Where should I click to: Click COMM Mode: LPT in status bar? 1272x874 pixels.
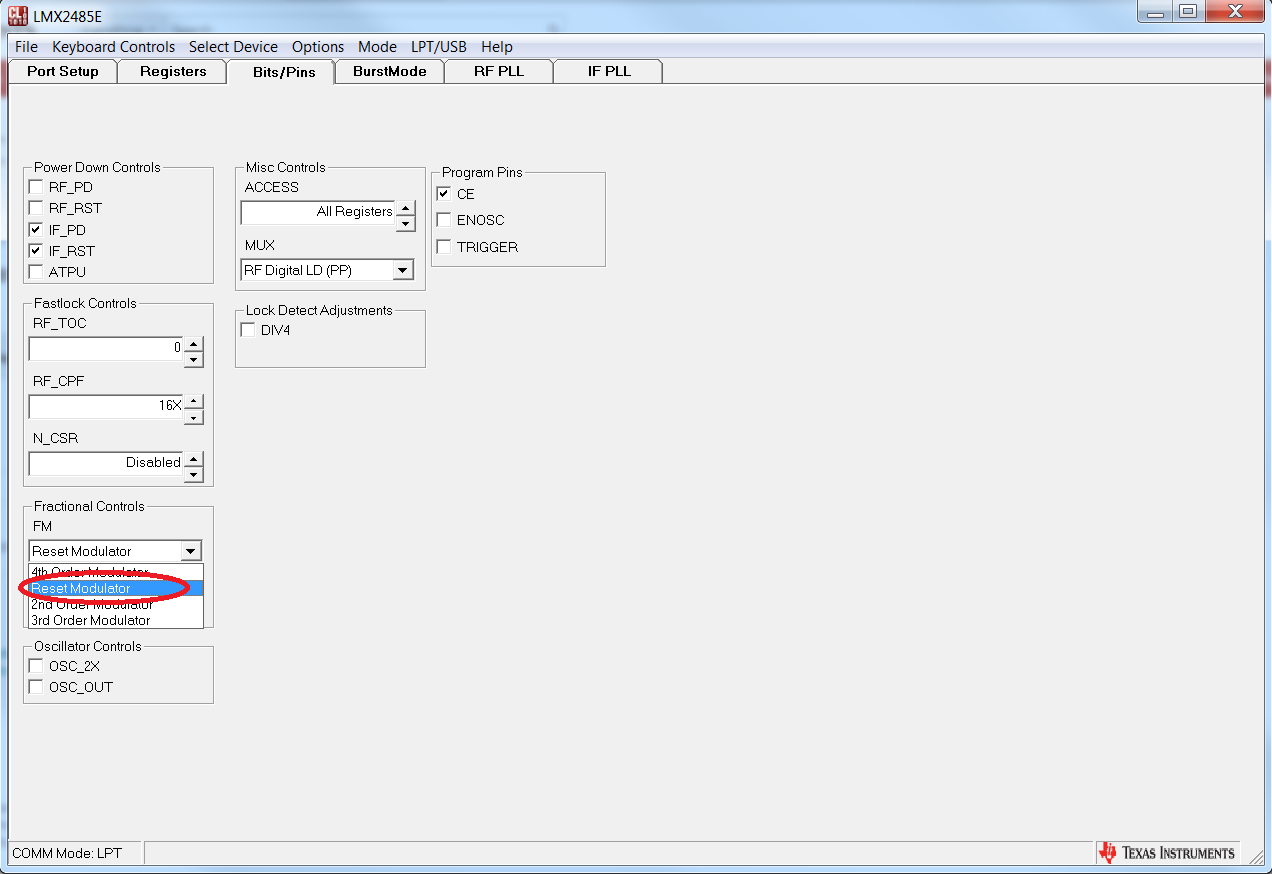pos(67,853)
